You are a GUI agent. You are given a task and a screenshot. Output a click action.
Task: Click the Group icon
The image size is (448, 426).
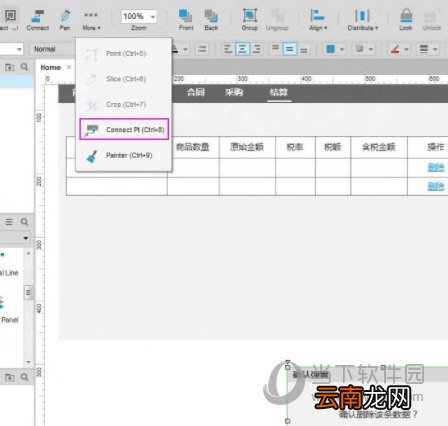(x=250, y=20)
